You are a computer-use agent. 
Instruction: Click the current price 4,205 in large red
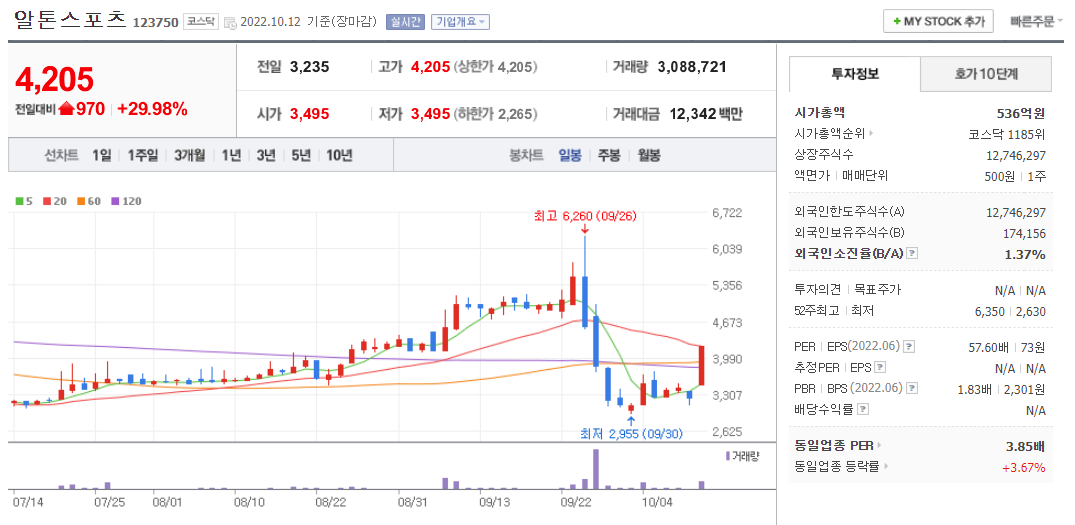coord(54,80)
